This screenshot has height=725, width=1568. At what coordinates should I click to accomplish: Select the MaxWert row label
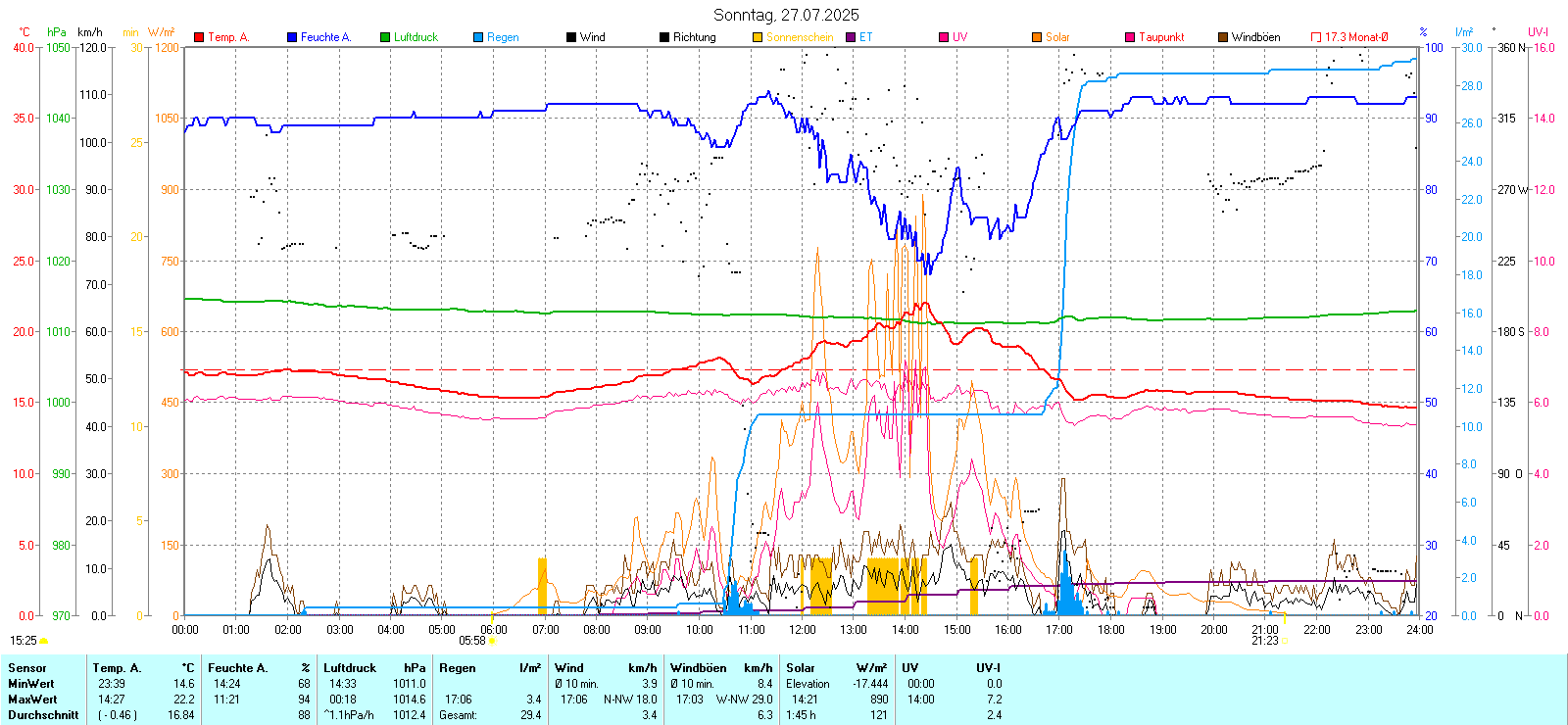click(x=32, y=700)
